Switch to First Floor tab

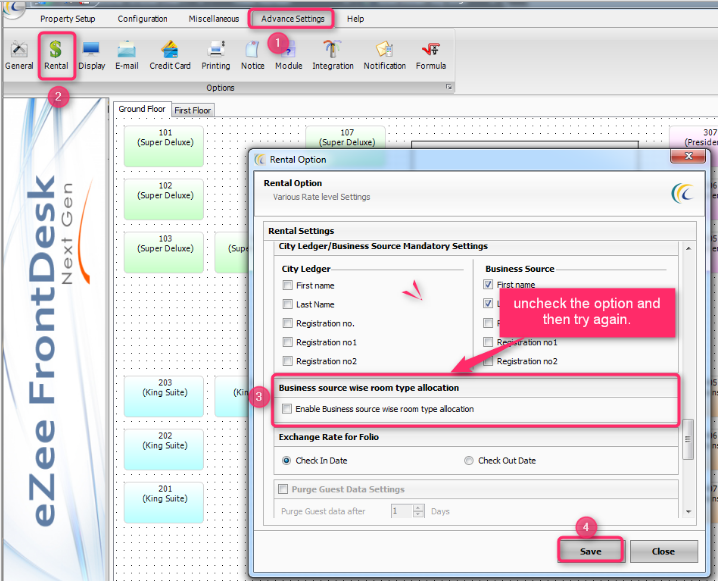[x=193, y=110]
